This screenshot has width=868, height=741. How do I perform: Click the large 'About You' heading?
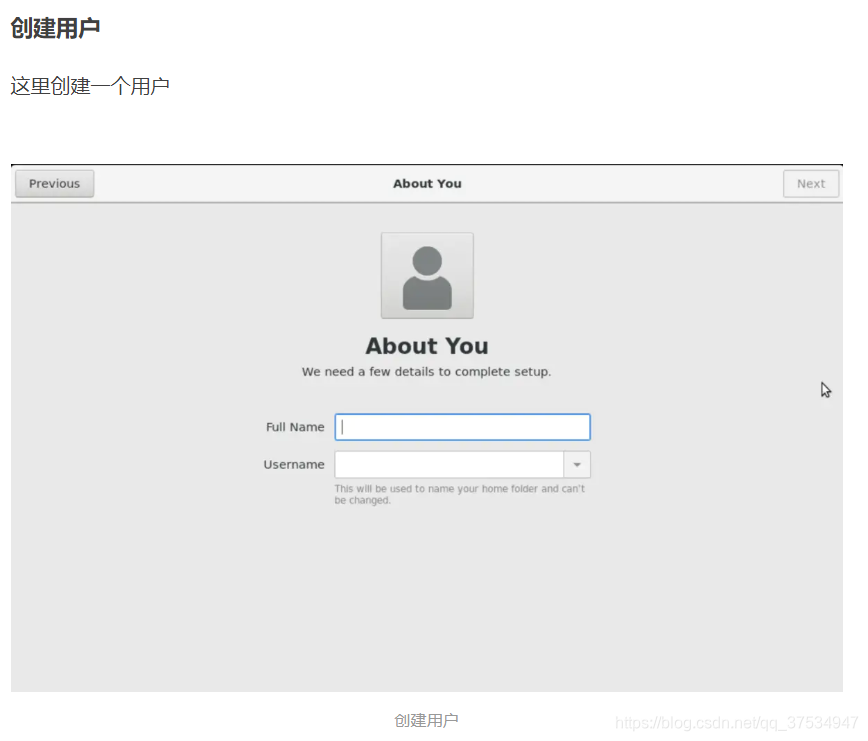coord(427,346)
